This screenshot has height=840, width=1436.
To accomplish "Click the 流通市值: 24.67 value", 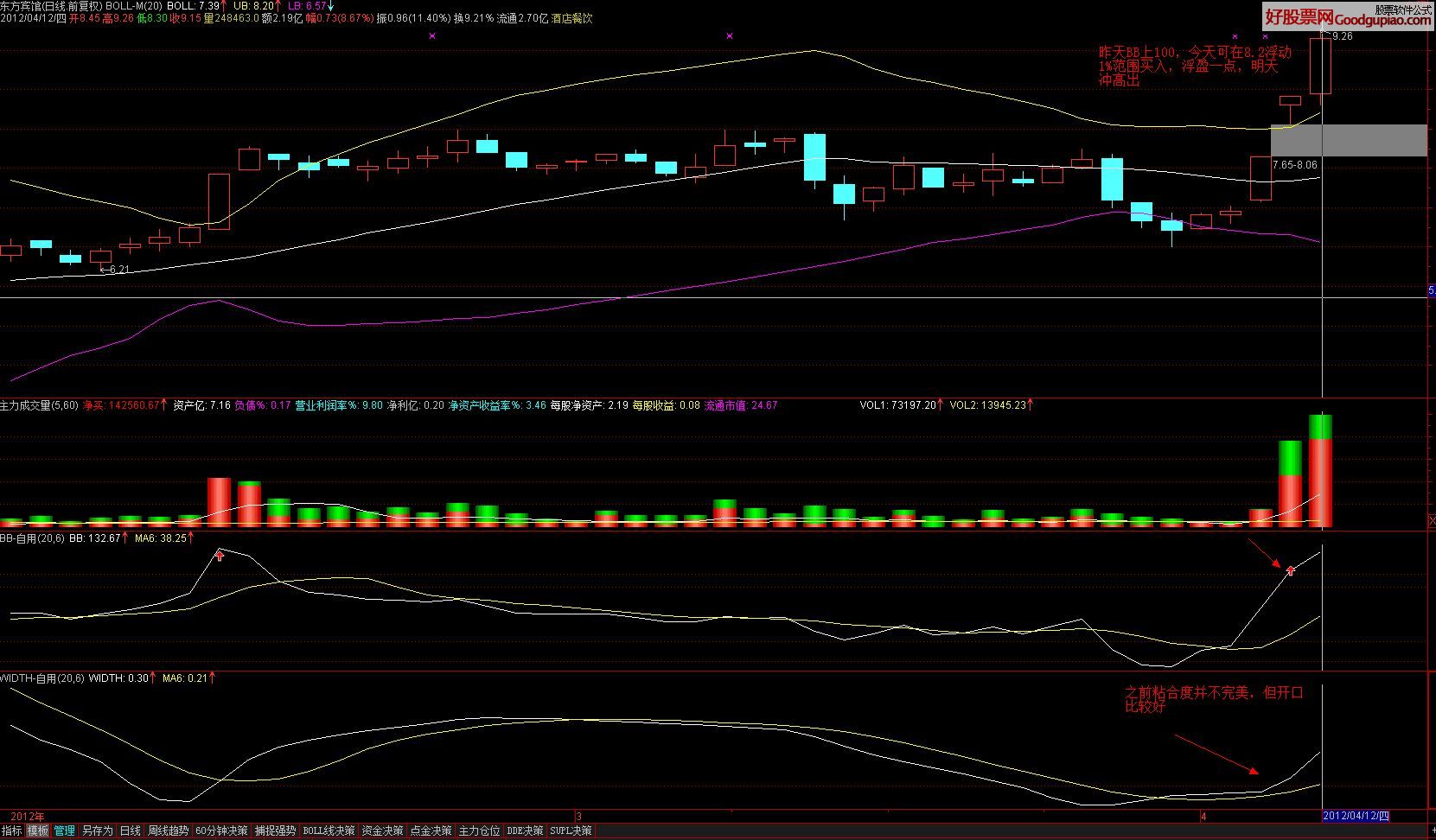I will pyautogui.click(x=741, y=404).
